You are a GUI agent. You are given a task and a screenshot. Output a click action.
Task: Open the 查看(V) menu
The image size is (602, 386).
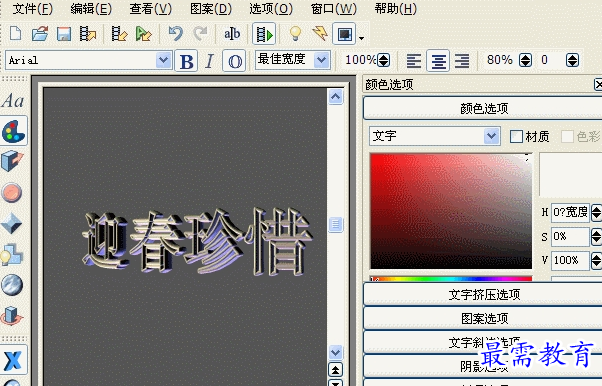click(150, 8)
